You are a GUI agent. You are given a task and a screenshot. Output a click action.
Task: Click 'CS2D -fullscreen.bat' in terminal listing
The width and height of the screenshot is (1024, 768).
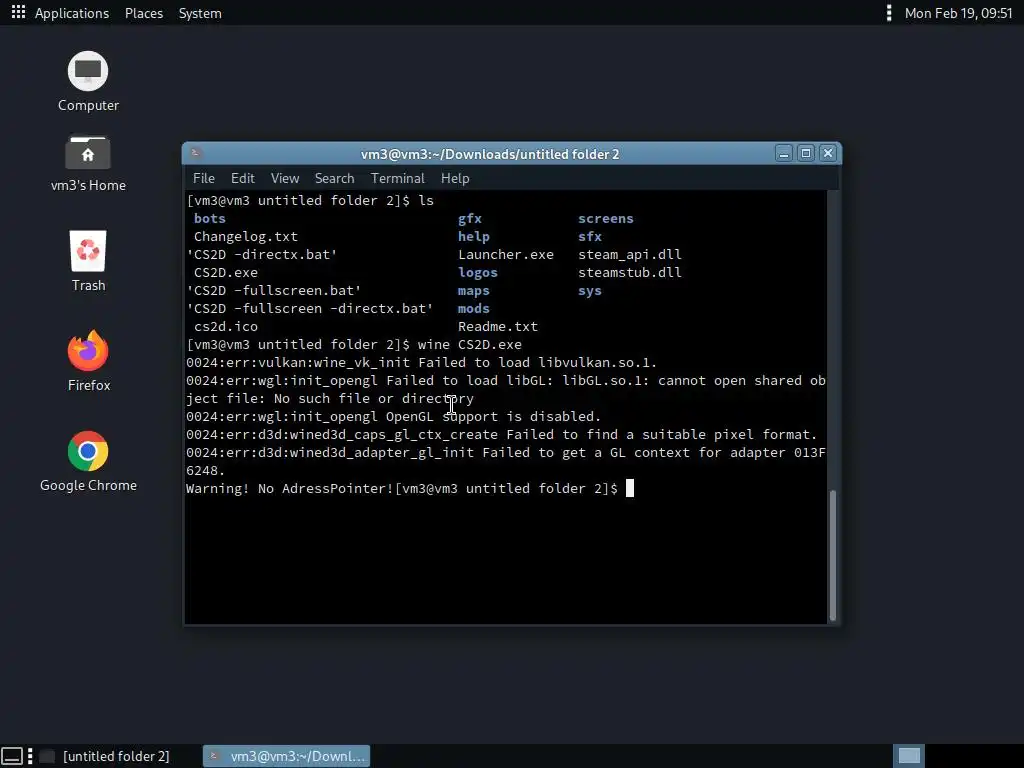click(274, 291)
